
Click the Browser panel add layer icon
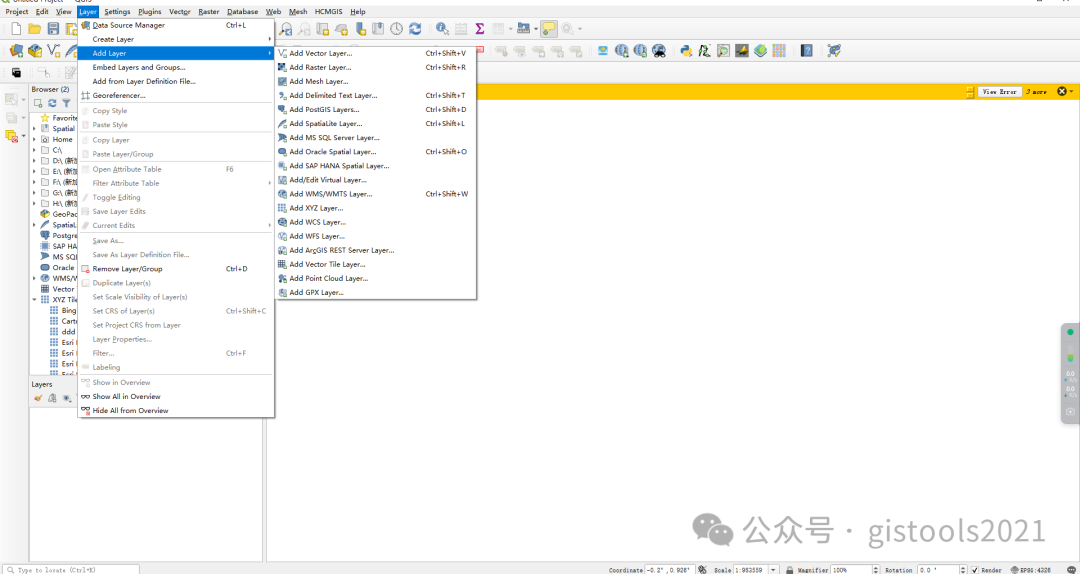39,103
